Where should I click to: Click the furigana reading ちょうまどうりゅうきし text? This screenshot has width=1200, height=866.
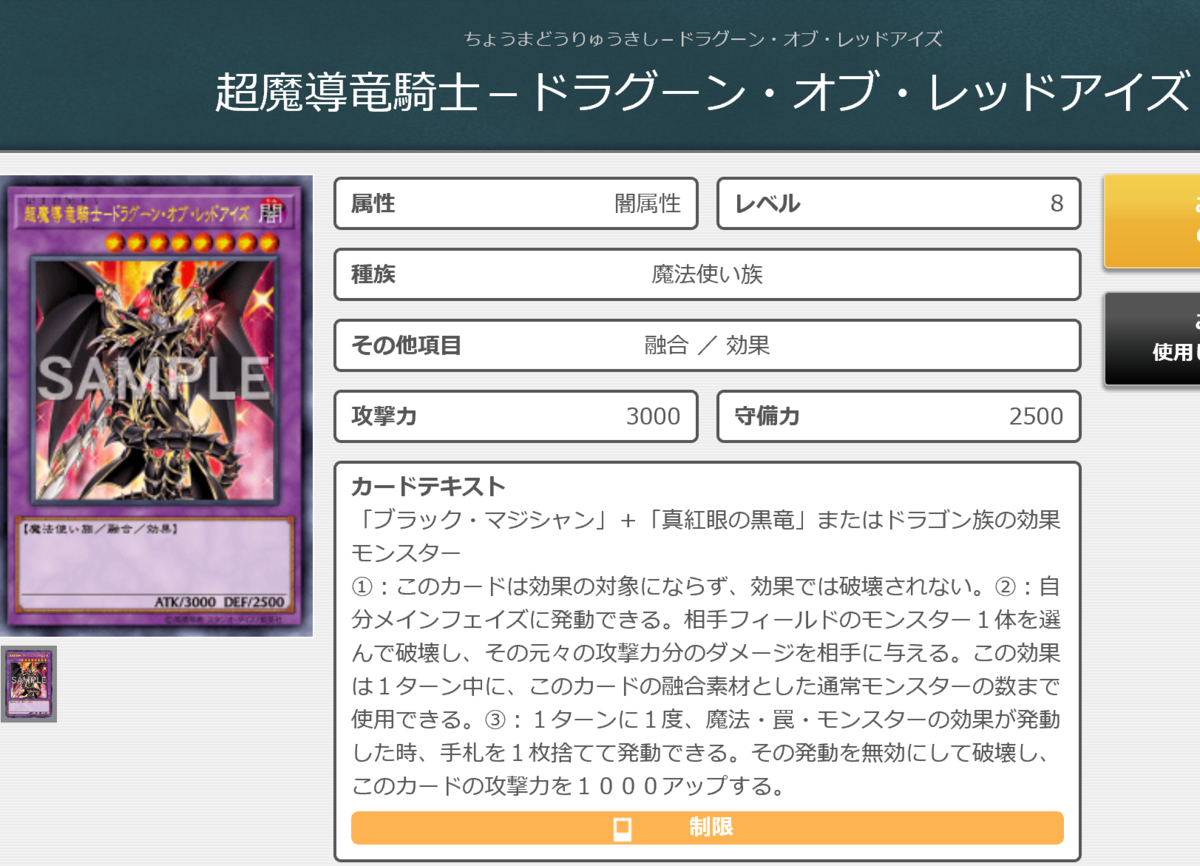coord(703,39)
